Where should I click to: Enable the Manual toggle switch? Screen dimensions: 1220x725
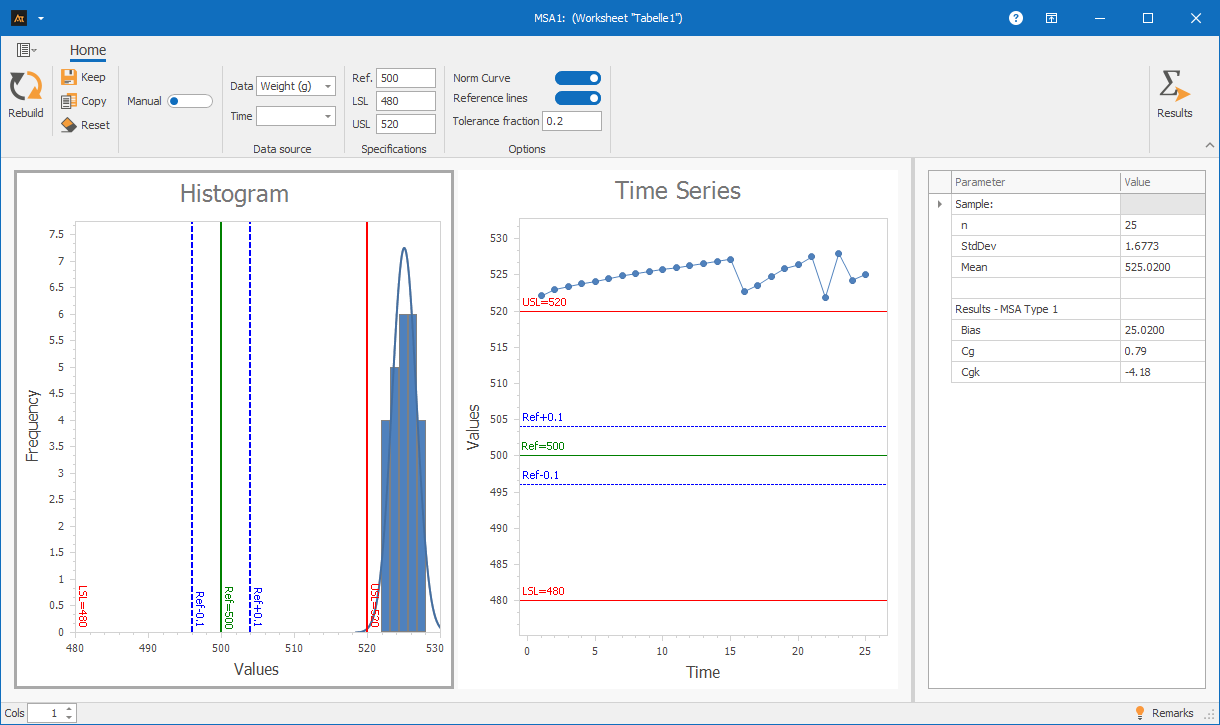pos(189,101)
